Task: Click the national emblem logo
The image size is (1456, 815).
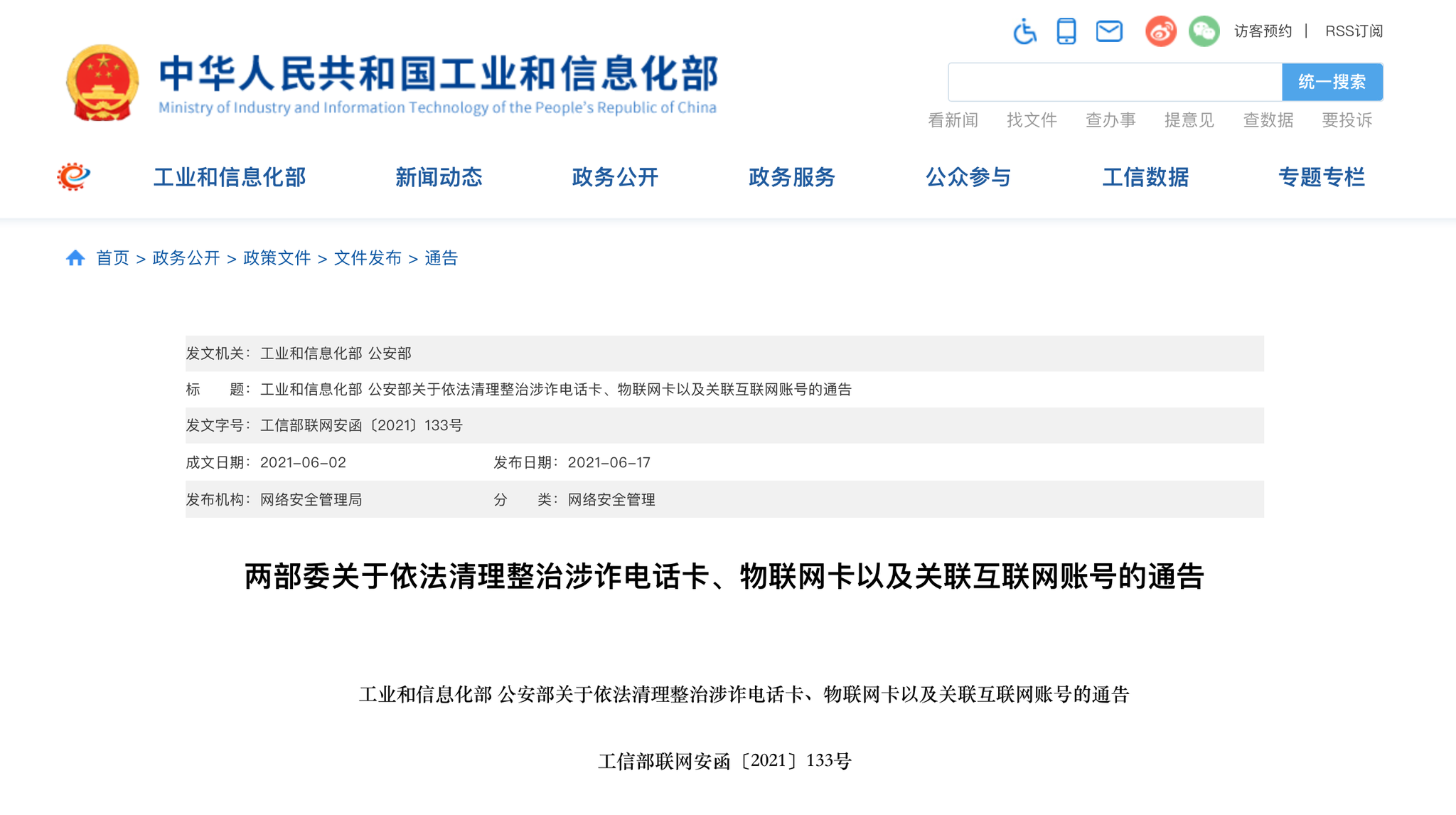Action: click(103, 82)
